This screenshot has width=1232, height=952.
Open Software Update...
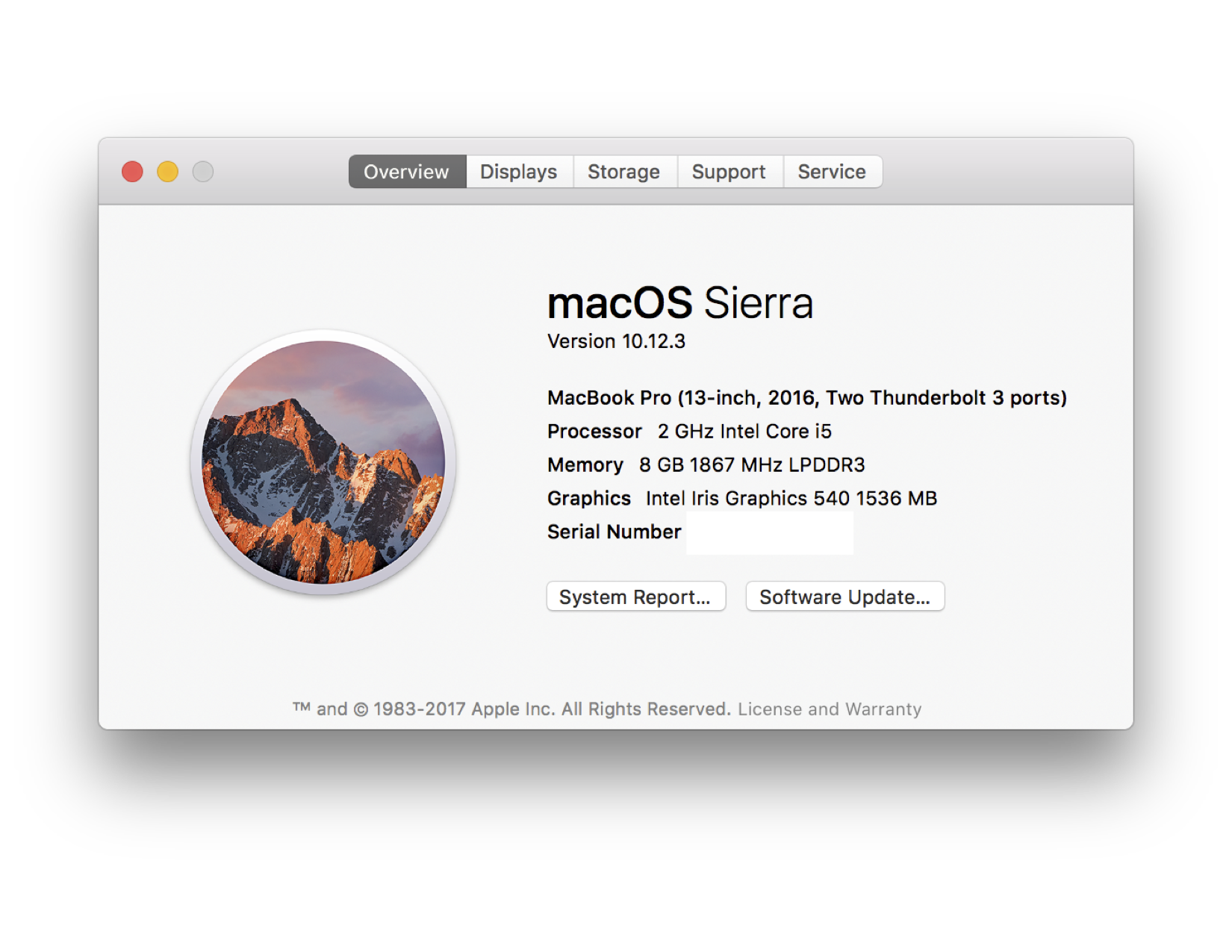(x=845, y=597)
